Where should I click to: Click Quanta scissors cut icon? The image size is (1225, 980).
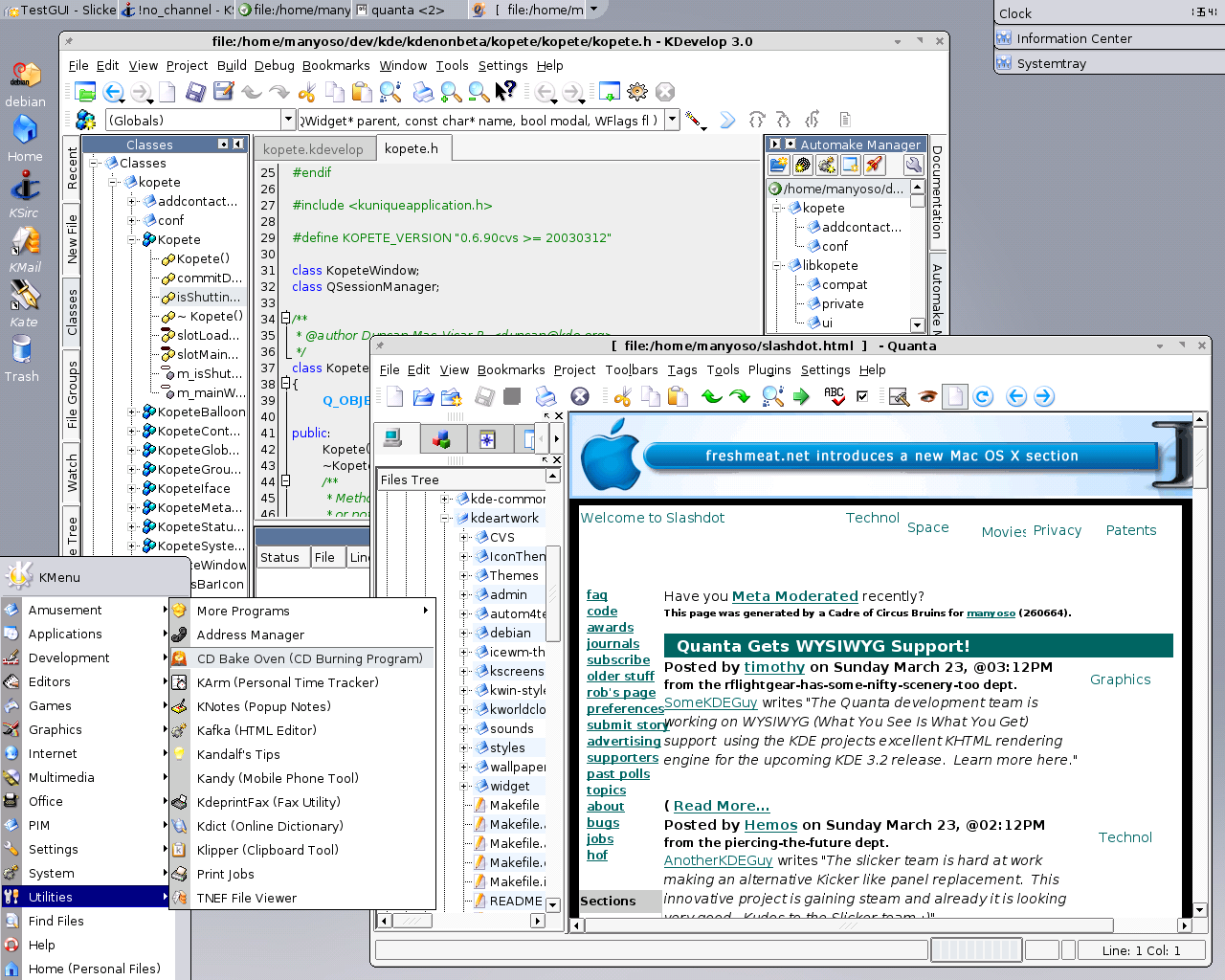click(623, 396)
